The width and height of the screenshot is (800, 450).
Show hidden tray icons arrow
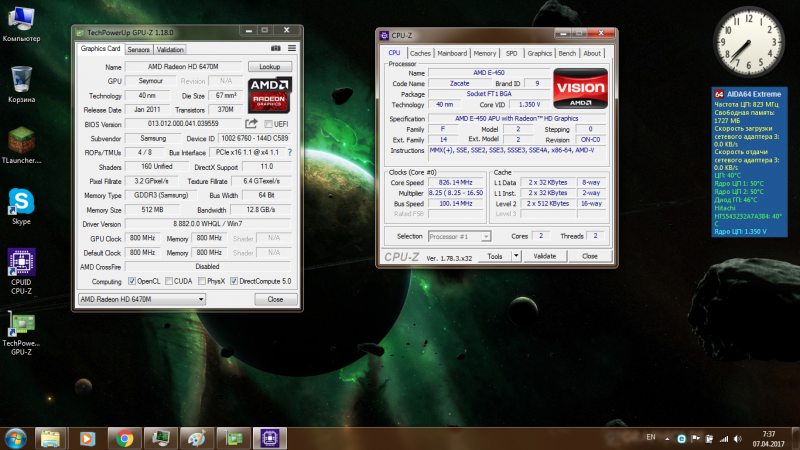(667, 439)
